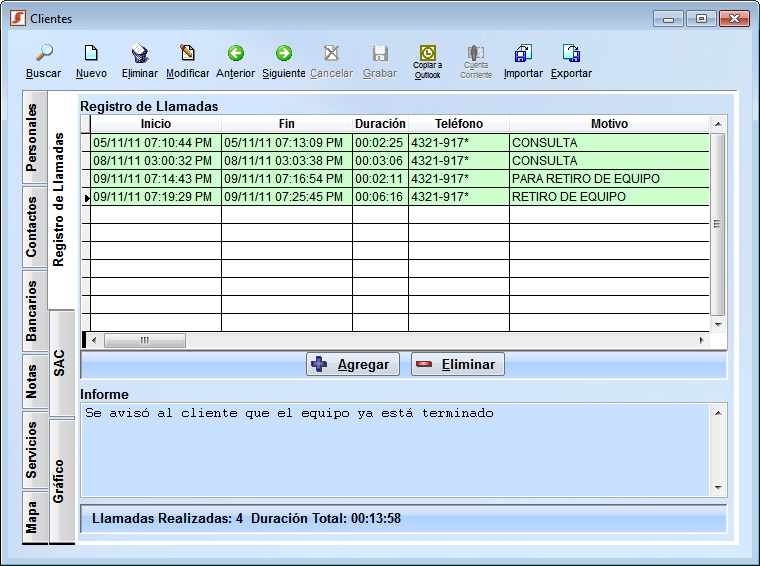Click the Eliminar button under the call list

coord(458,365)
